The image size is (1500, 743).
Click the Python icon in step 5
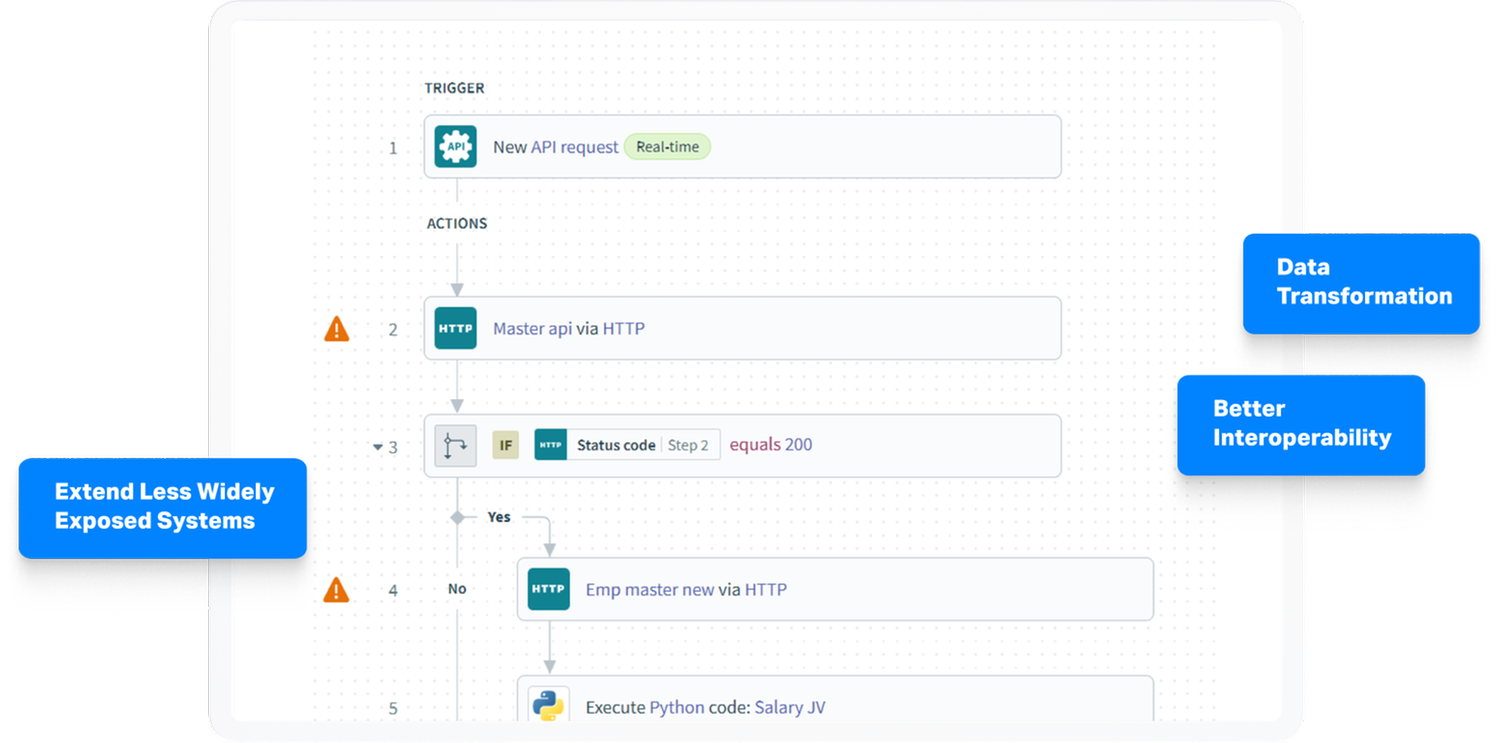[548, 706]
